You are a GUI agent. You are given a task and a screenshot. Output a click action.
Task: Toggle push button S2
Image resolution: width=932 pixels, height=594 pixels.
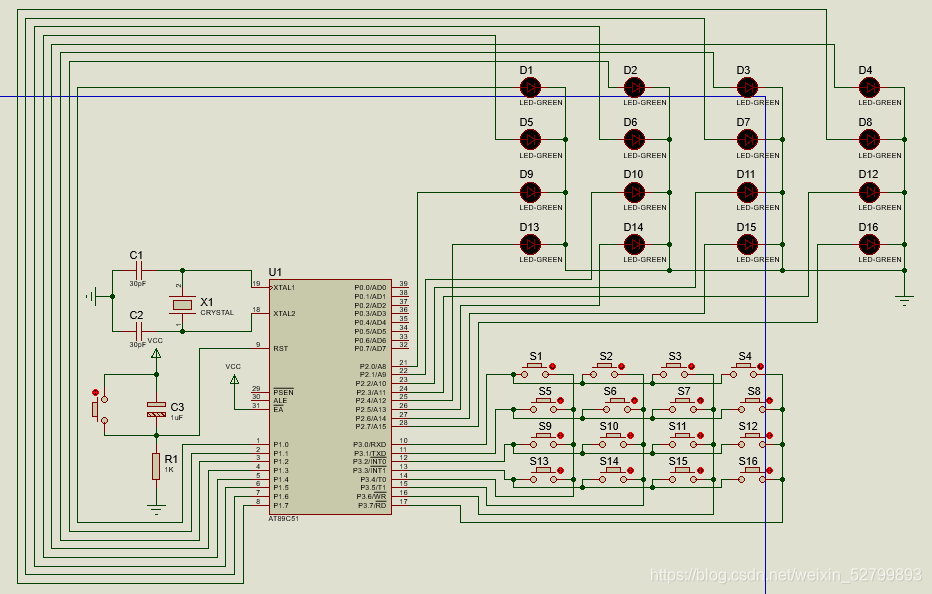click(605, 372)
